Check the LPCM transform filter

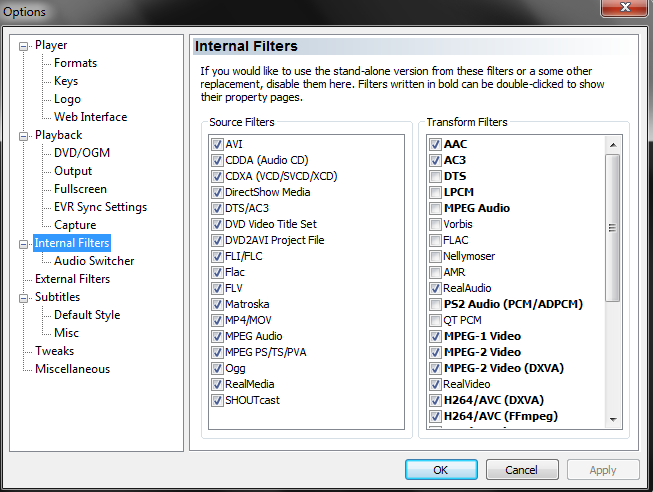coord(435,192)
